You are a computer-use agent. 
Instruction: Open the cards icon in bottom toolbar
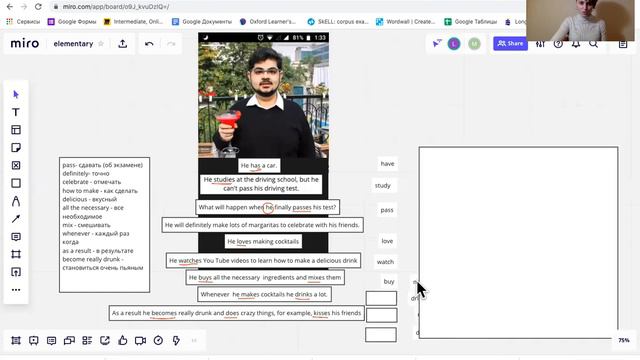(69, 340)
